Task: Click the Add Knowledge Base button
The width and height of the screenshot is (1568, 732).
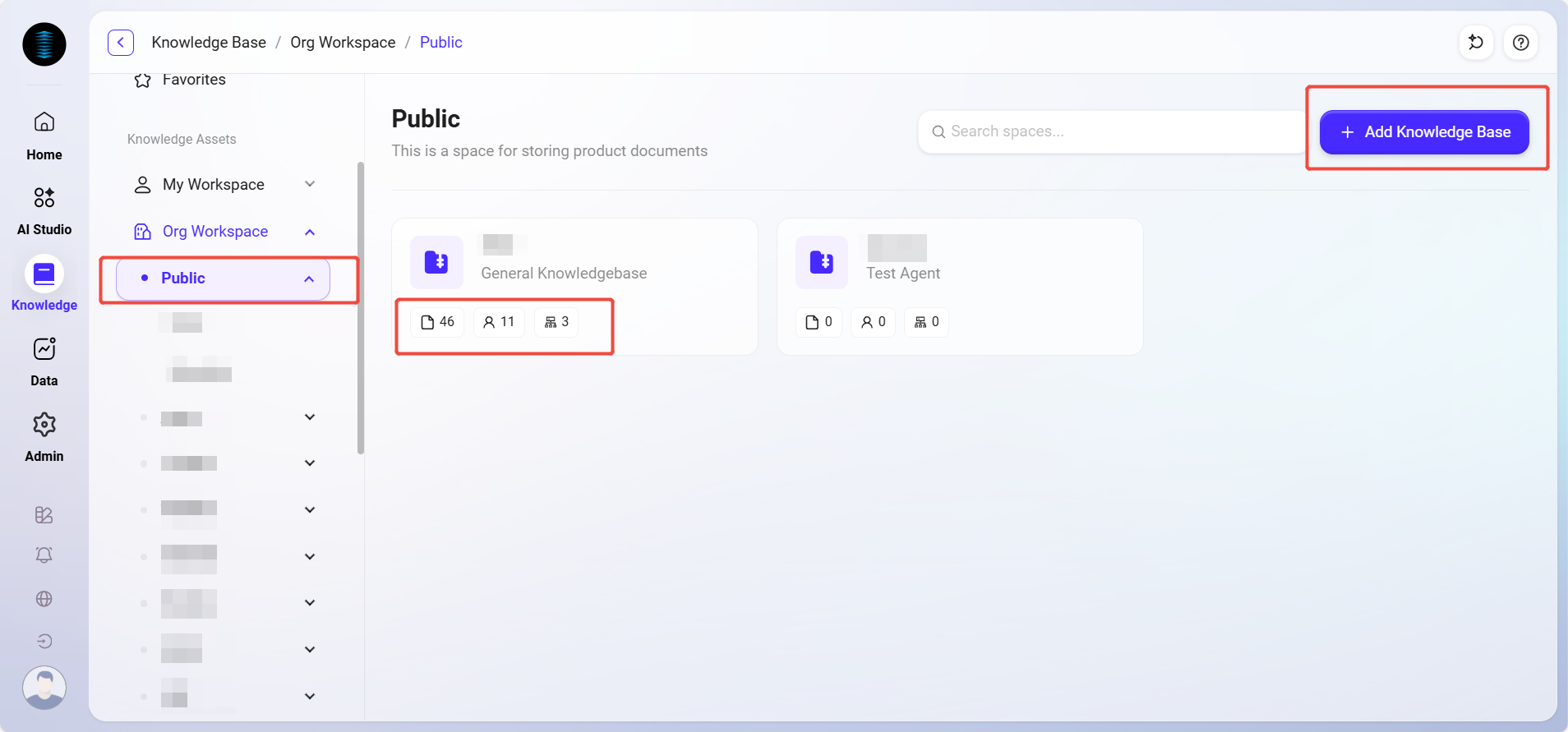Action: [x=1424, y=132]
